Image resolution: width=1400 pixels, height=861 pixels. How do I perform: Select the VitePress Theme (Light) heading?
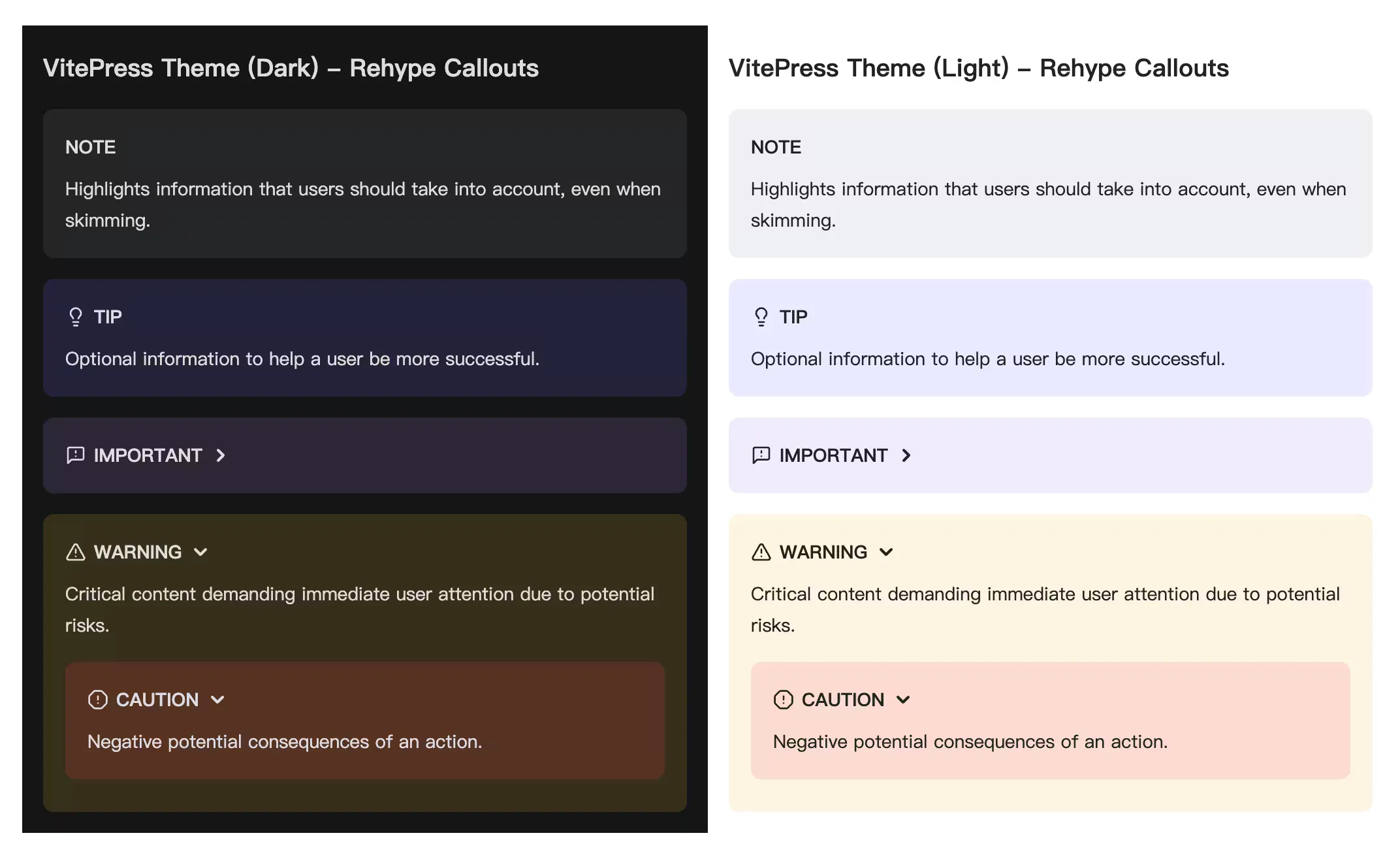(x=978, y=67)
